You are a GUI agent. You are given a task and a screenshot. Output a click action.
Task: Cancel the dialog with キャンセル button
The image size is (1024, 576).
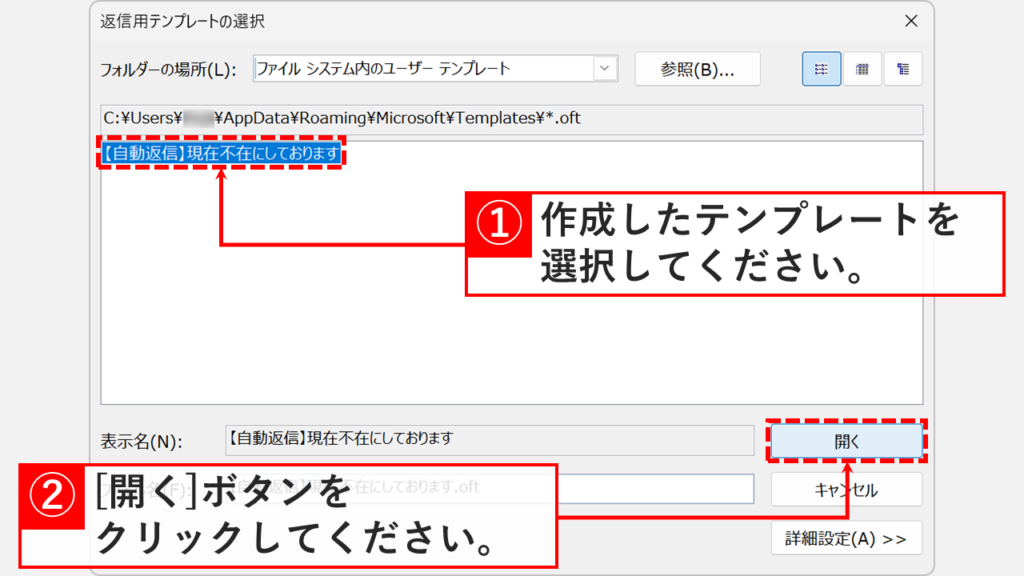846,489
